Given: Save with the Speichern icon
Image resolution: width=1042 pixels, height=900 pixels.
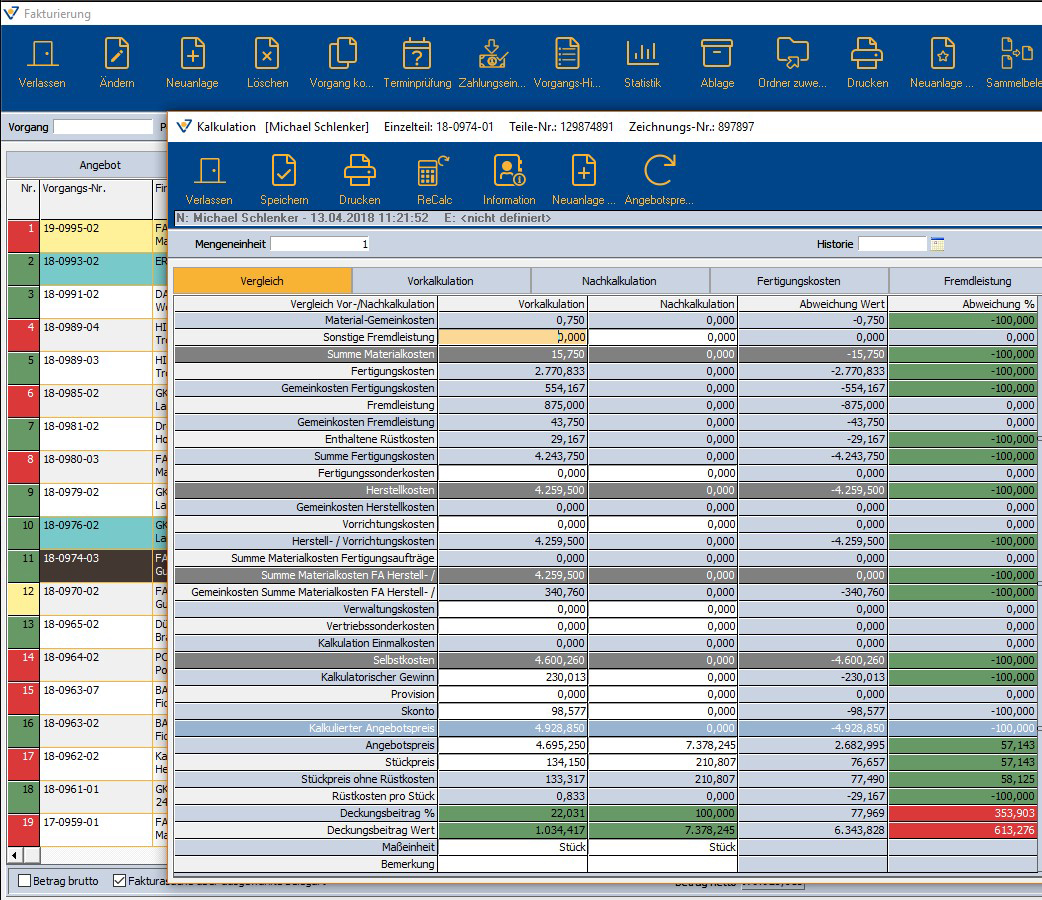Looking at the screenshot, I should click(284, 178).
